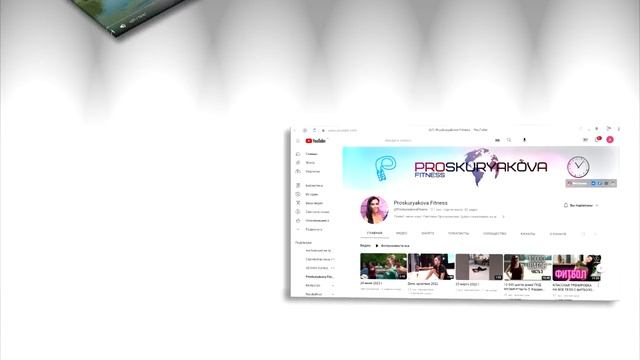
Task: Select the ГЛАВНАЯ channel tab
Action: 374,233
